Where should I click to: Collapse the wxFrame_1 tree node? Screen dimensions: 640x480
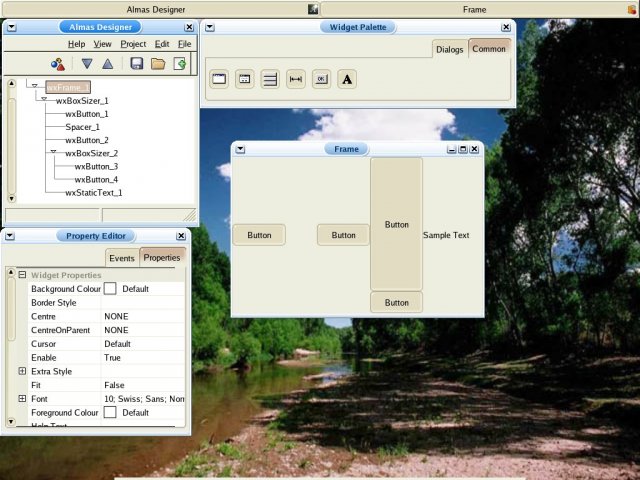point(35,87)
